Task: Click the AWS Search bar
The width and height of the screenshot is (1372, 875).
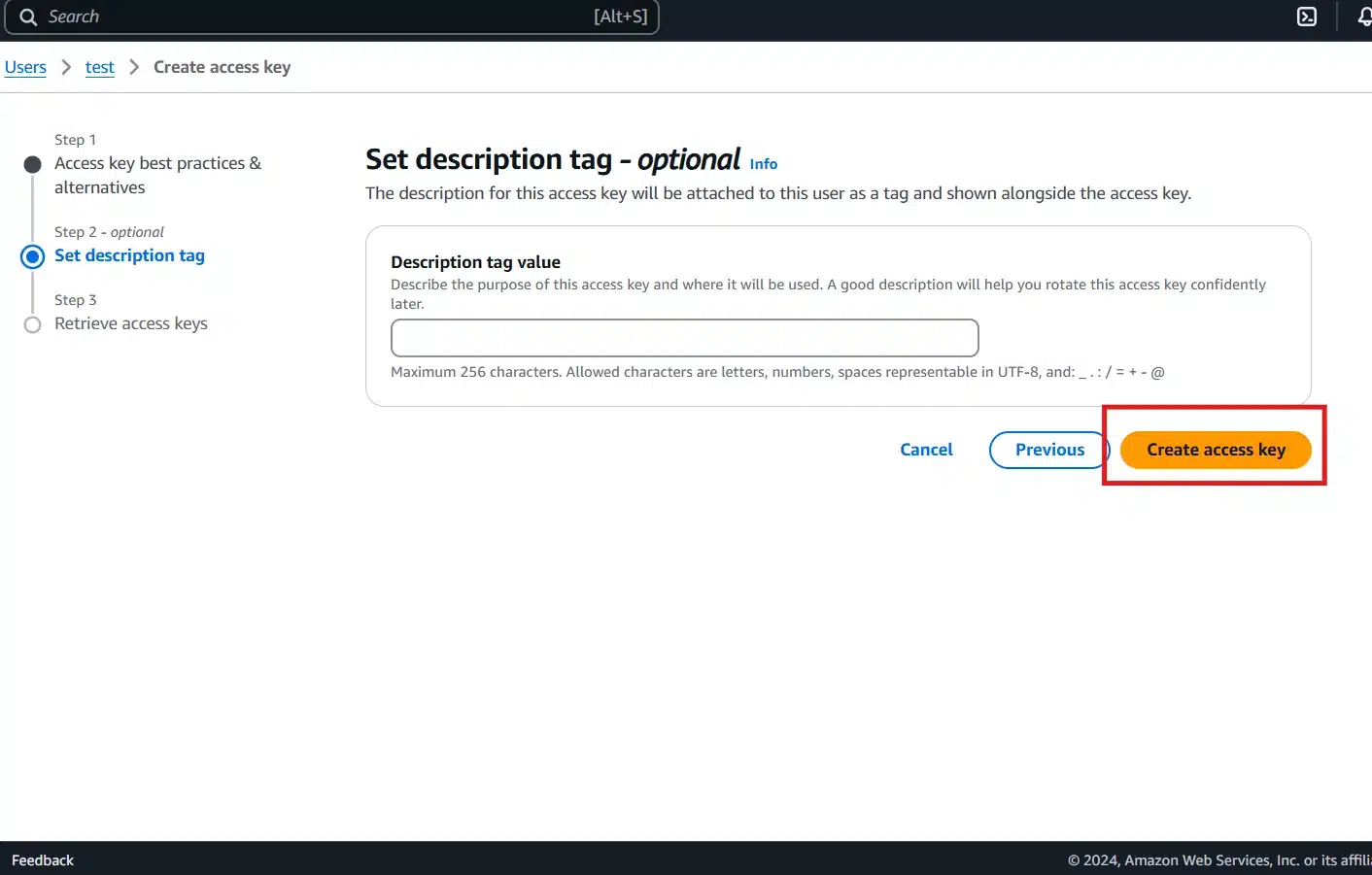Action: tap(330, 17)
